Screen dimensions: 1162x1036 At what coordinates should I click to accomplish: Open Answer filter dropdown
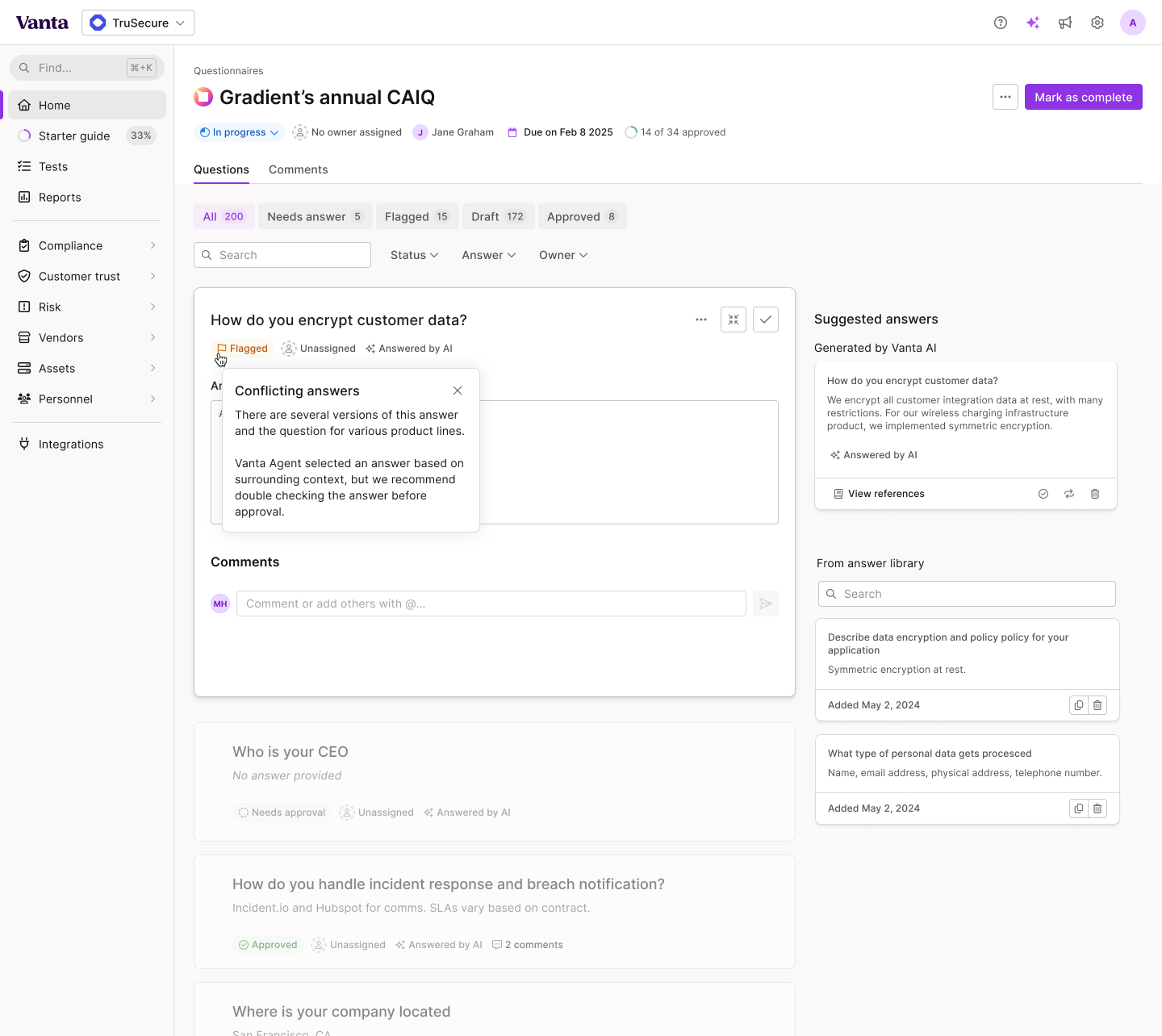click(x=488, y=255)
